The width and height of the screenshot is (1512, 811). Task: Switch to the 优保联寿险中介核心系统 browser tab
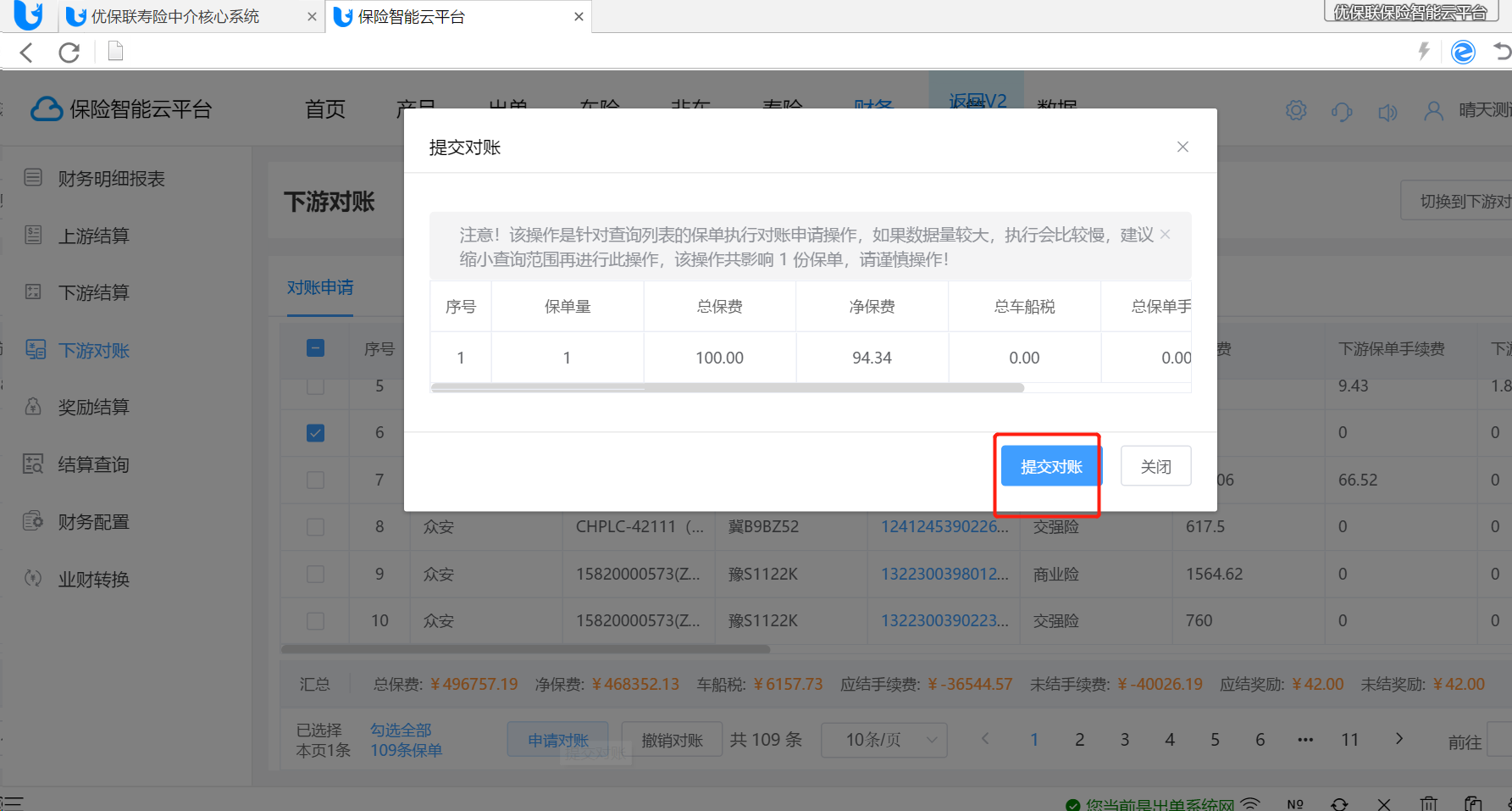pos(174,17)
